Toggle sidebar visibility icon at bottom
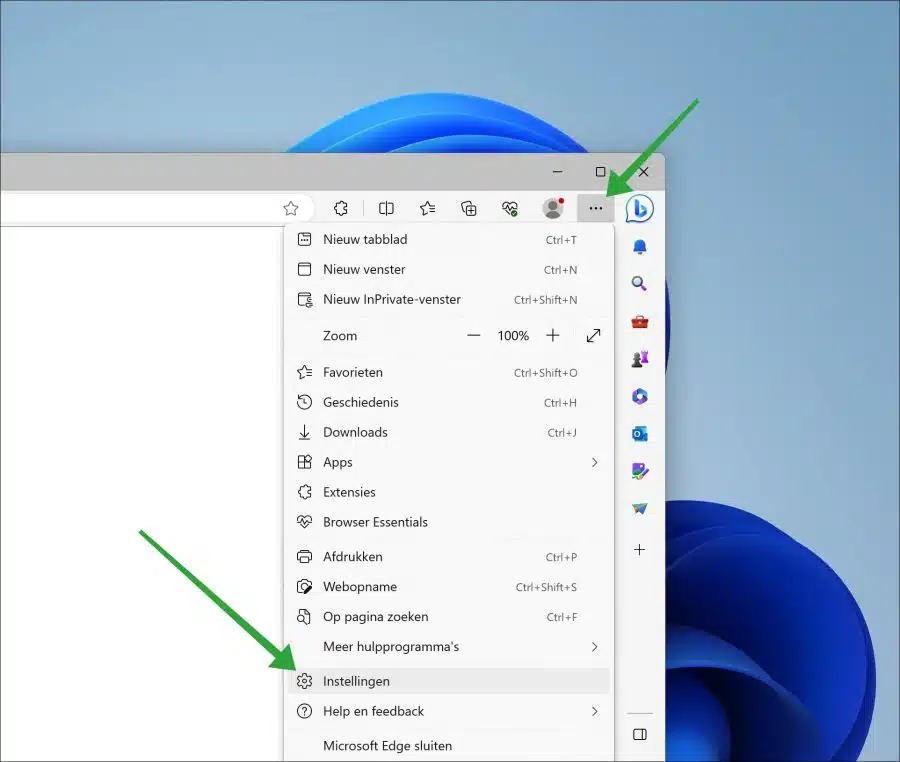Image resolution: width=900 pixels, height=762 pixels. [639, 734]
